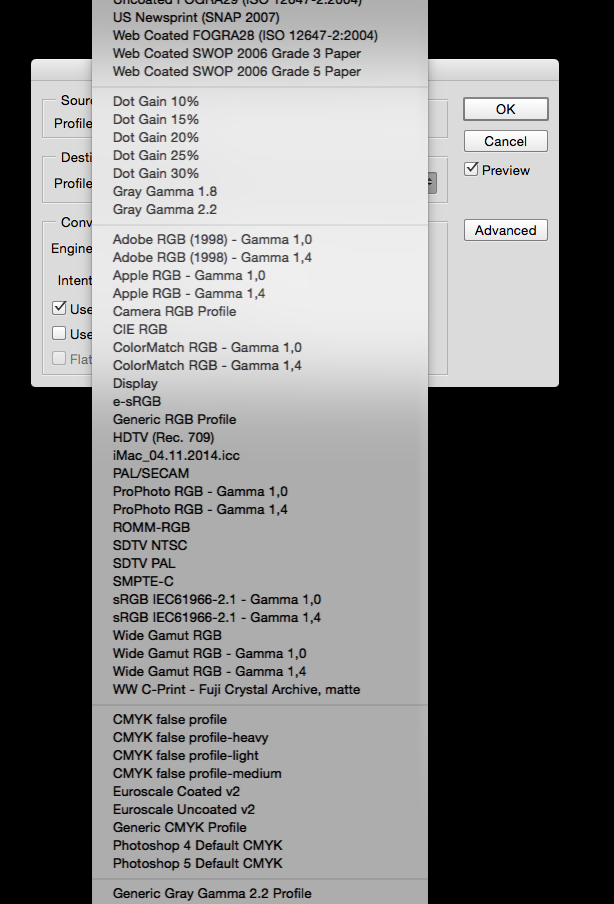Choose Web Coated SWOP 2006 Grade 3 Paper
Screen dimensions: 614x904
click(x=237, y=53)
